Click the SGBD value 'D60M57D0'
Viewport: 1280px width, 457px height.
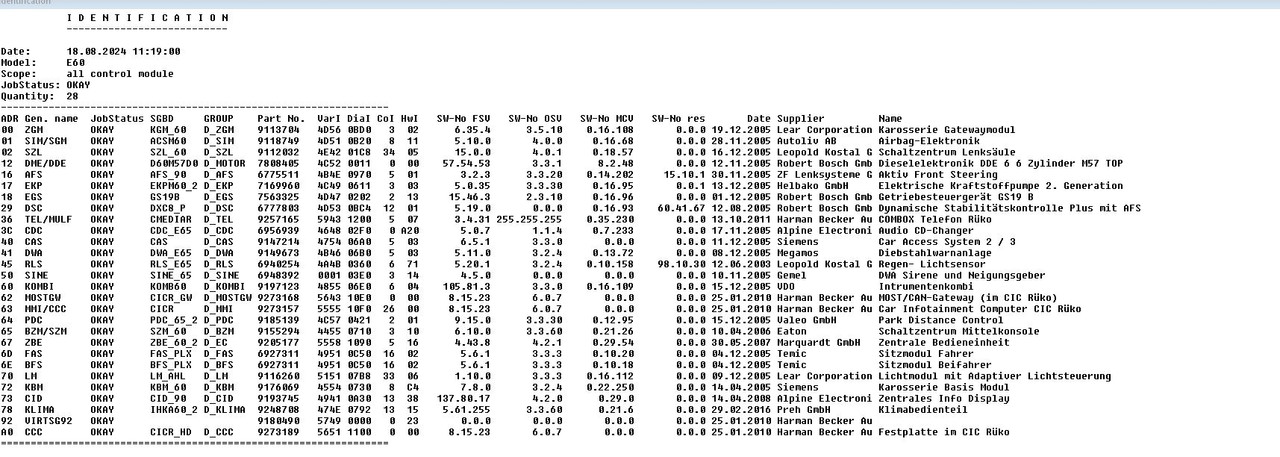[174, 163]
